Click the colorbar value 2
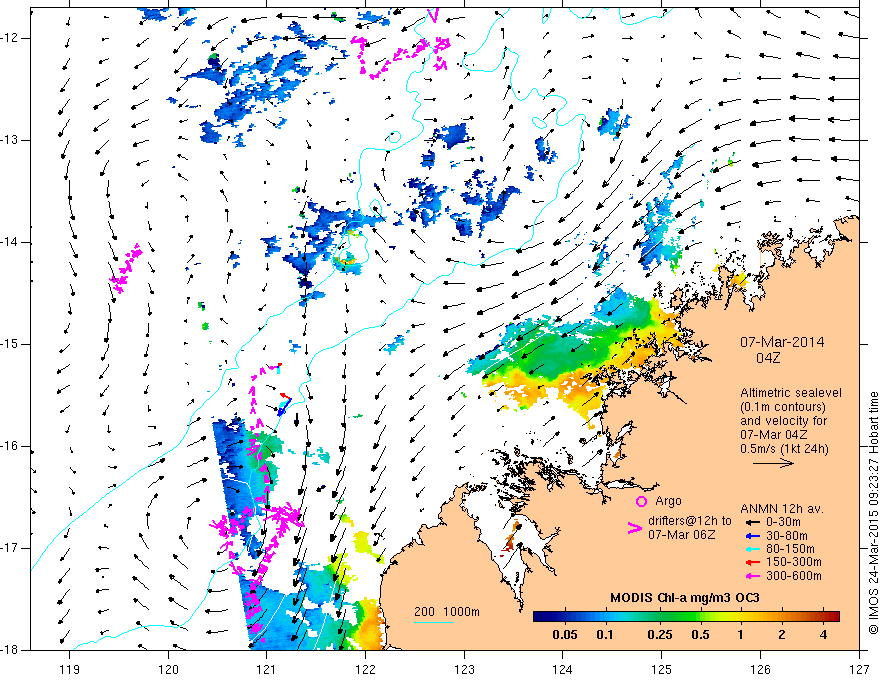The height and width of the screenshot is (680, 880). tap(782, 635)
